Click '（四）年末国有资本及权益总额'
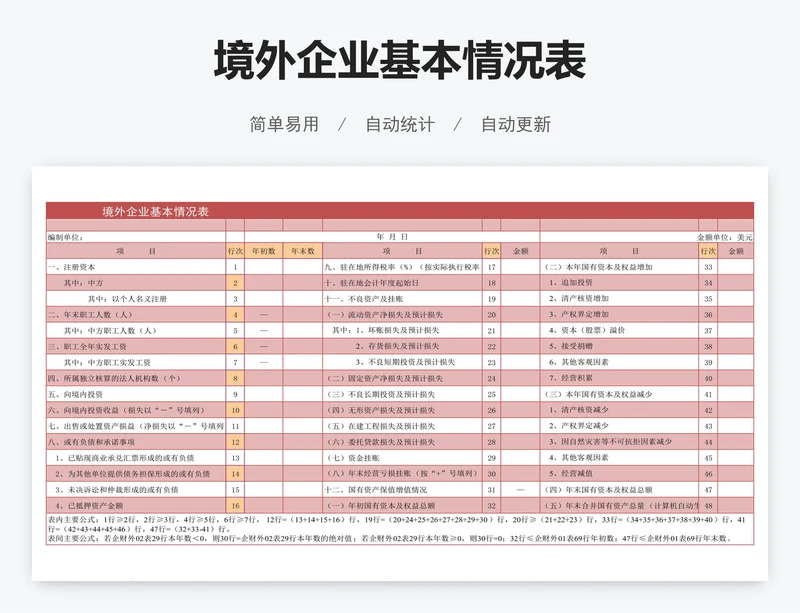This screenshot has height=613, width=800. 619,489
